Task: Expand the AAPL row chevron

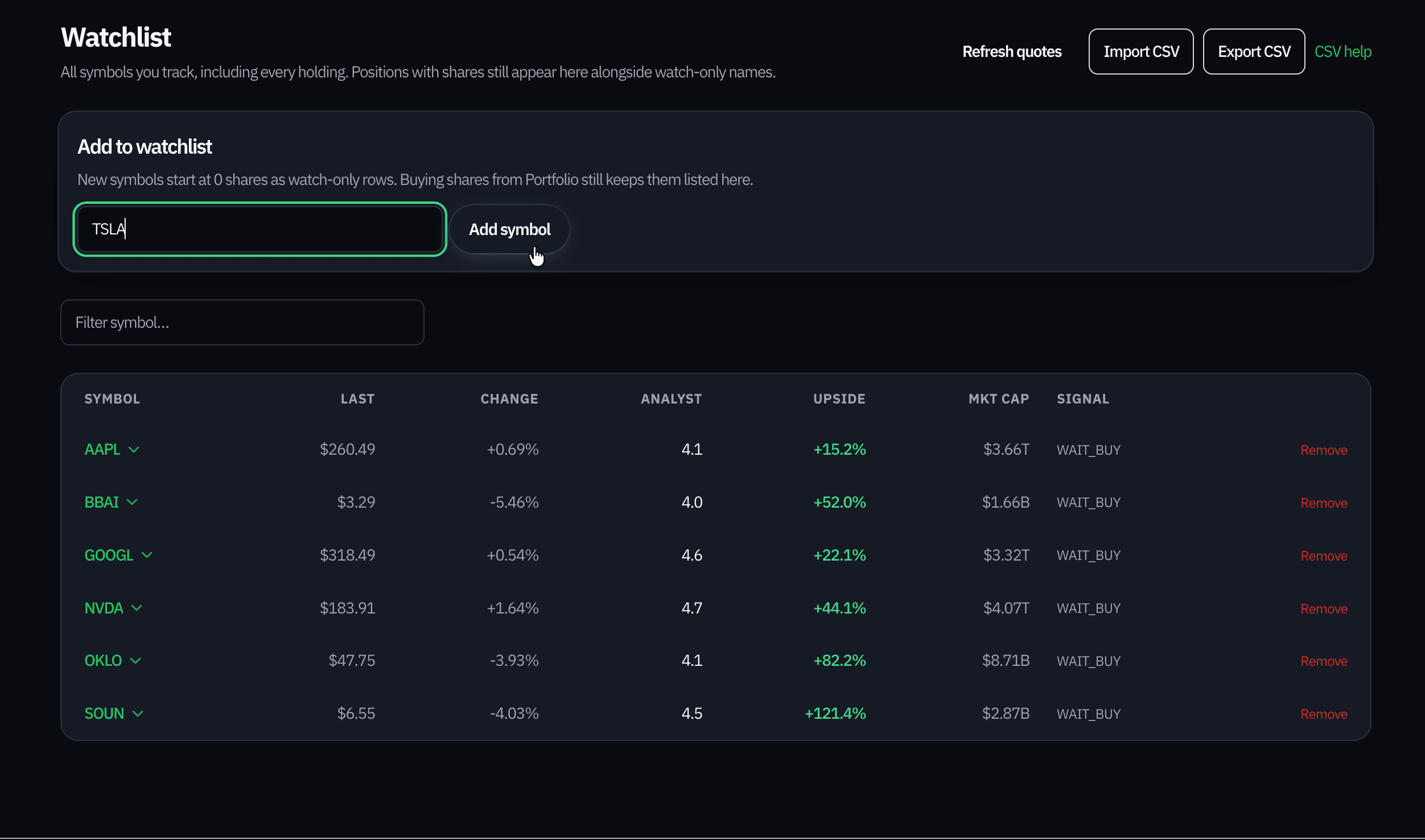Action: [134, 450]
